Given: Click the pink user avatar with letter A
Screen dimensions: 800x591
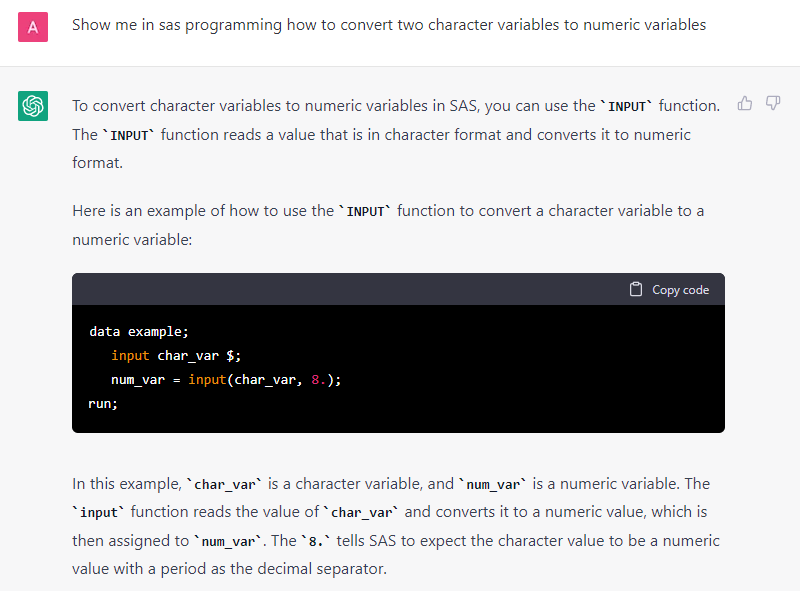Looking at the screenshot, I should [33, 27].
